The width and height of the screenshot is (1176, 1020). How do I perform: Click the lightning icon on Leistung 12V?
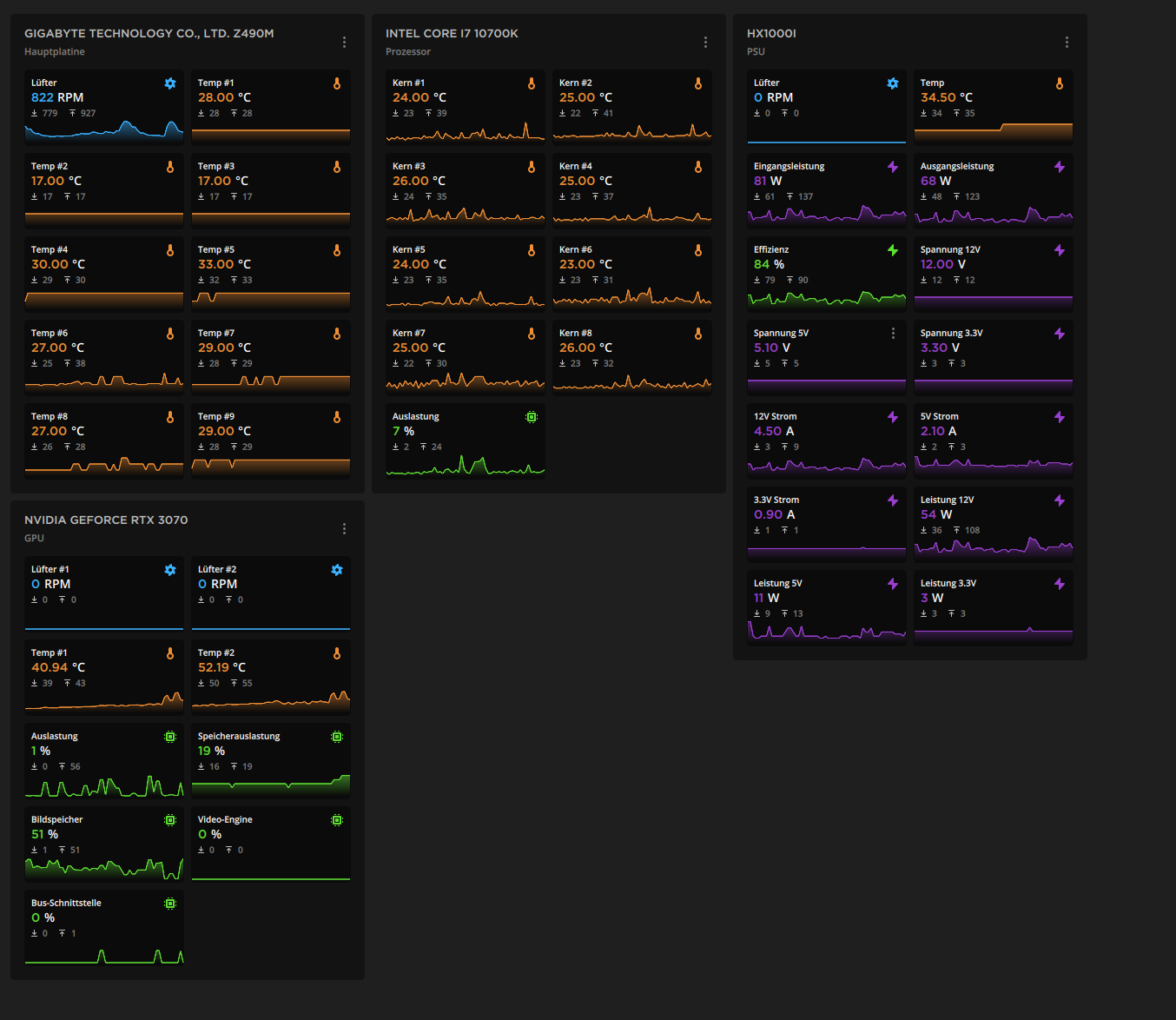click(x=1060, y=500)
